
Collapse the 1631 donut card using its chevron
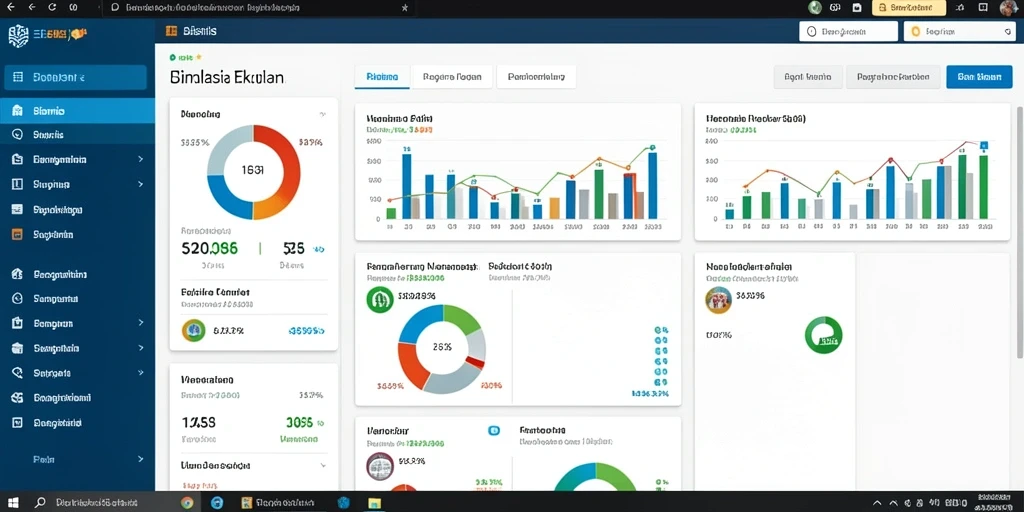pos(322,114)
